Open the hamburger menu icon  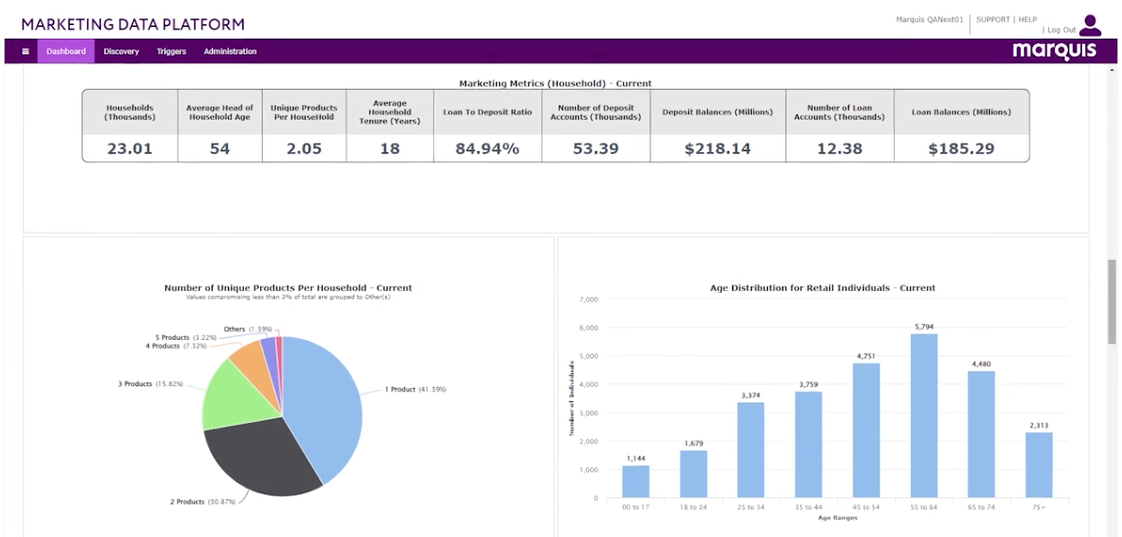point(25,52)
